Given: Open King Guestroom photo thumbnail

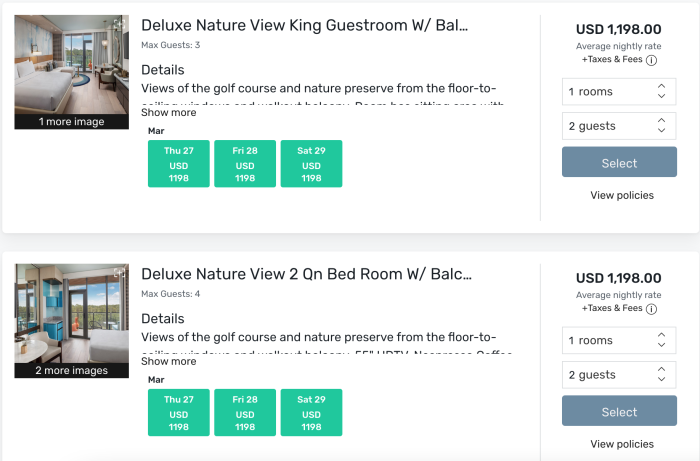Looking at the screenshot, I should tap(71, 66).
